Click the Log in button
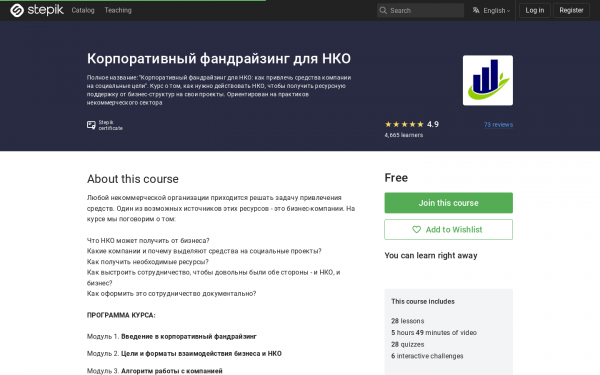Viewport: 600px width, 375px height. (x=535, y=10)
